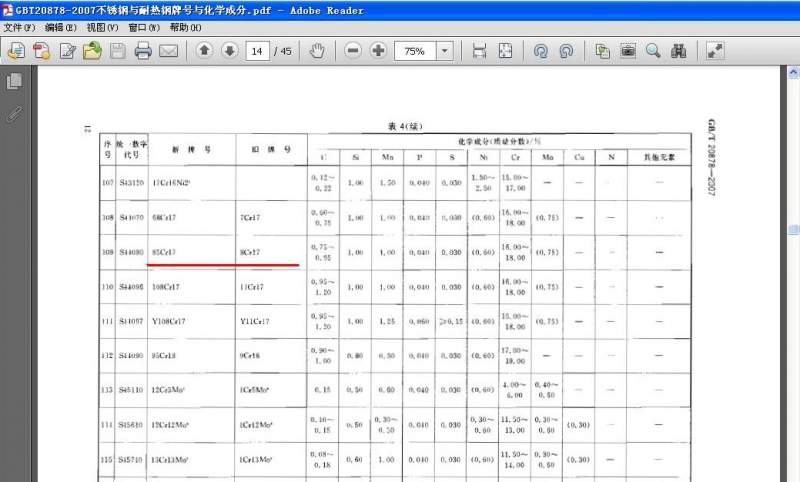Click the copy pages icon
Image resolution: width=800 pixels, height=482 pixels.
603,50
